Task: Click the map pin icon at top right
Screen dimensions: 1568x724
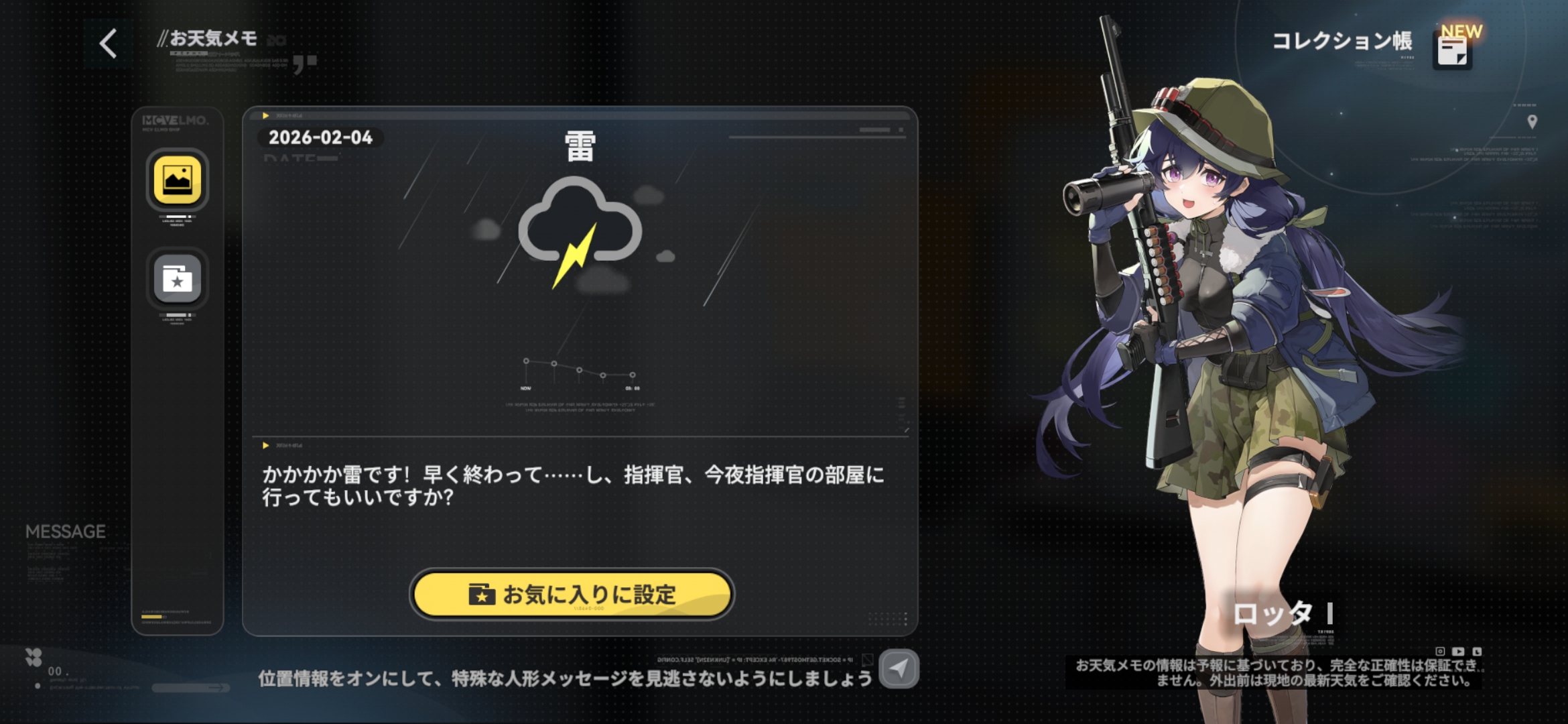Action: click(1532, 122)
